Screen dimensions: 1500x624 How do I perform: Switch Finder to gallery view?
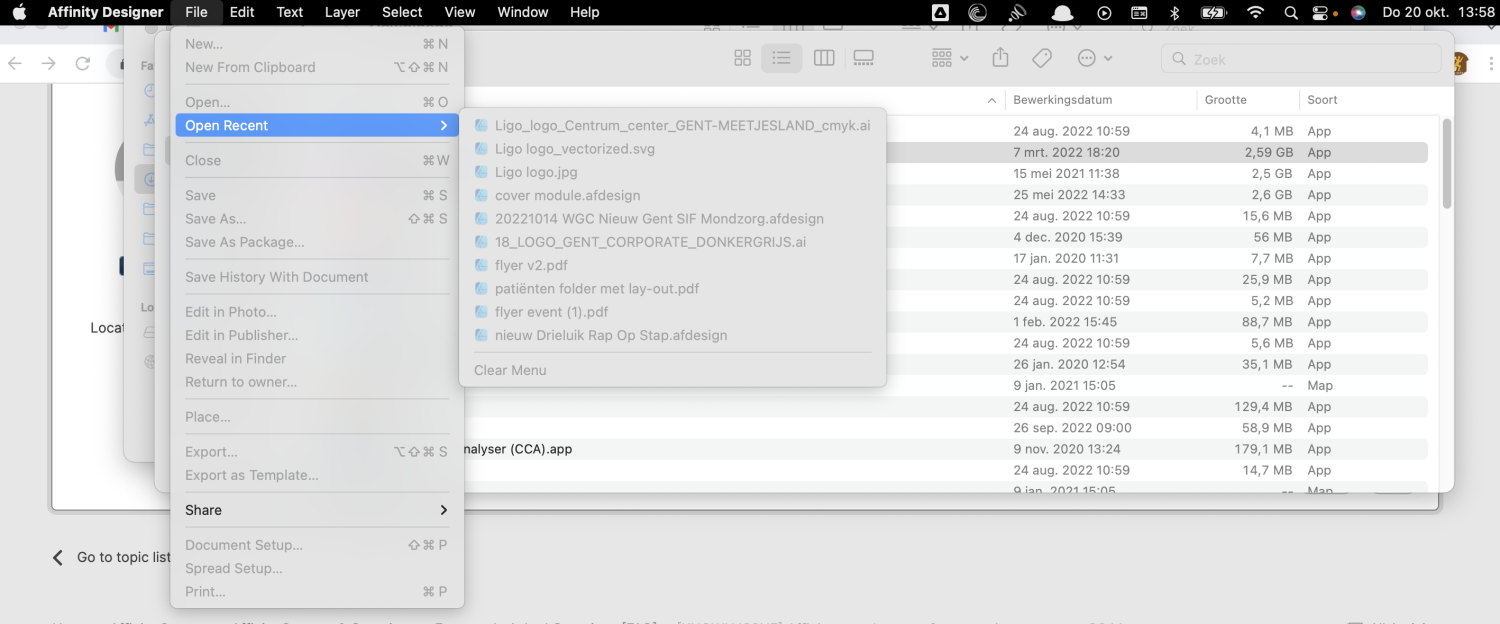click(x=864, y=59)
